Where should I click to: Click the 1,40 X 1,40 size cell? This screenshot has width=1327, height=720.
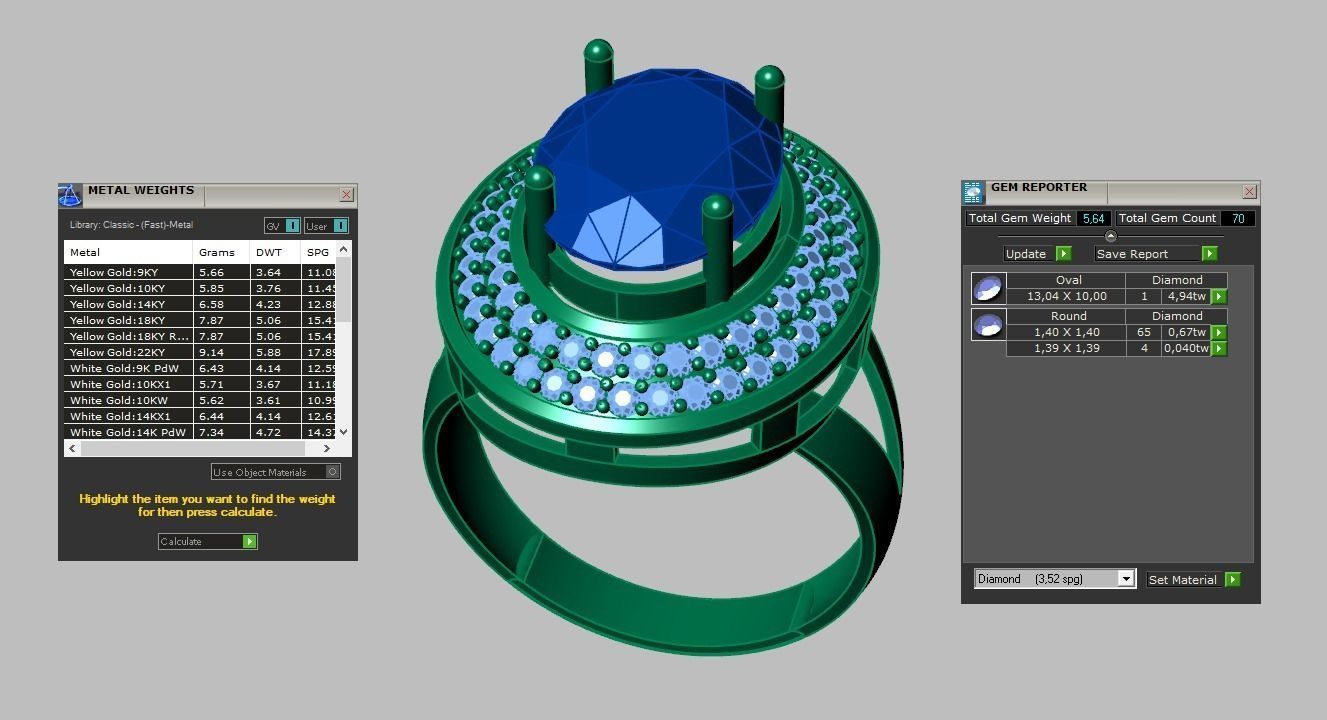(1066, 333)
